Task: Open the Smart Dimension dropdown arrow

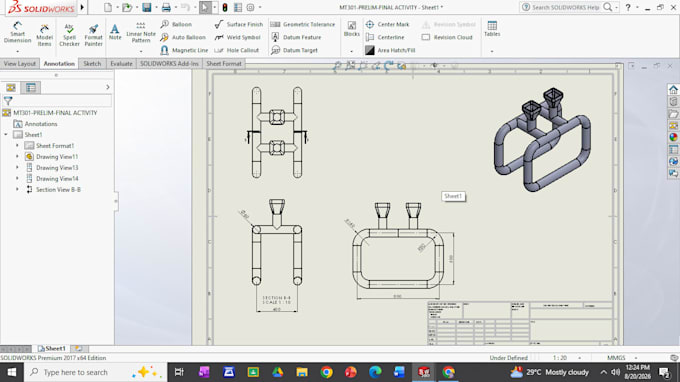Action: (x=17, y=52)
